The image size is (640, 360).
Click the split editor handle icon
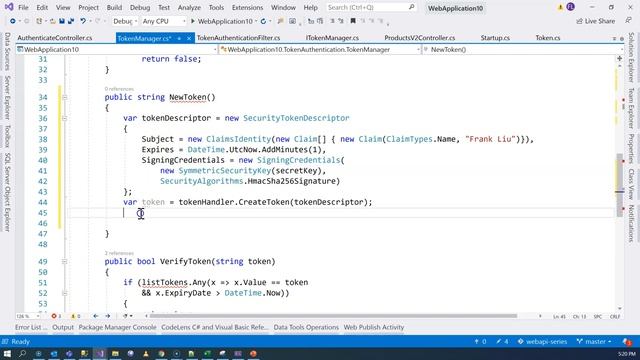click(x=620, y=59)
